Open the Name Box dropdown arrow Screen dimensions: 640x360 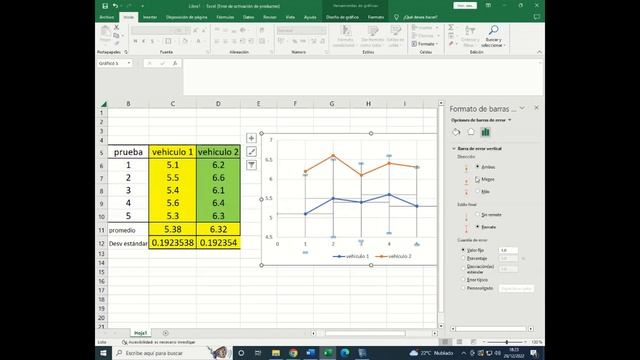[129, 63]
